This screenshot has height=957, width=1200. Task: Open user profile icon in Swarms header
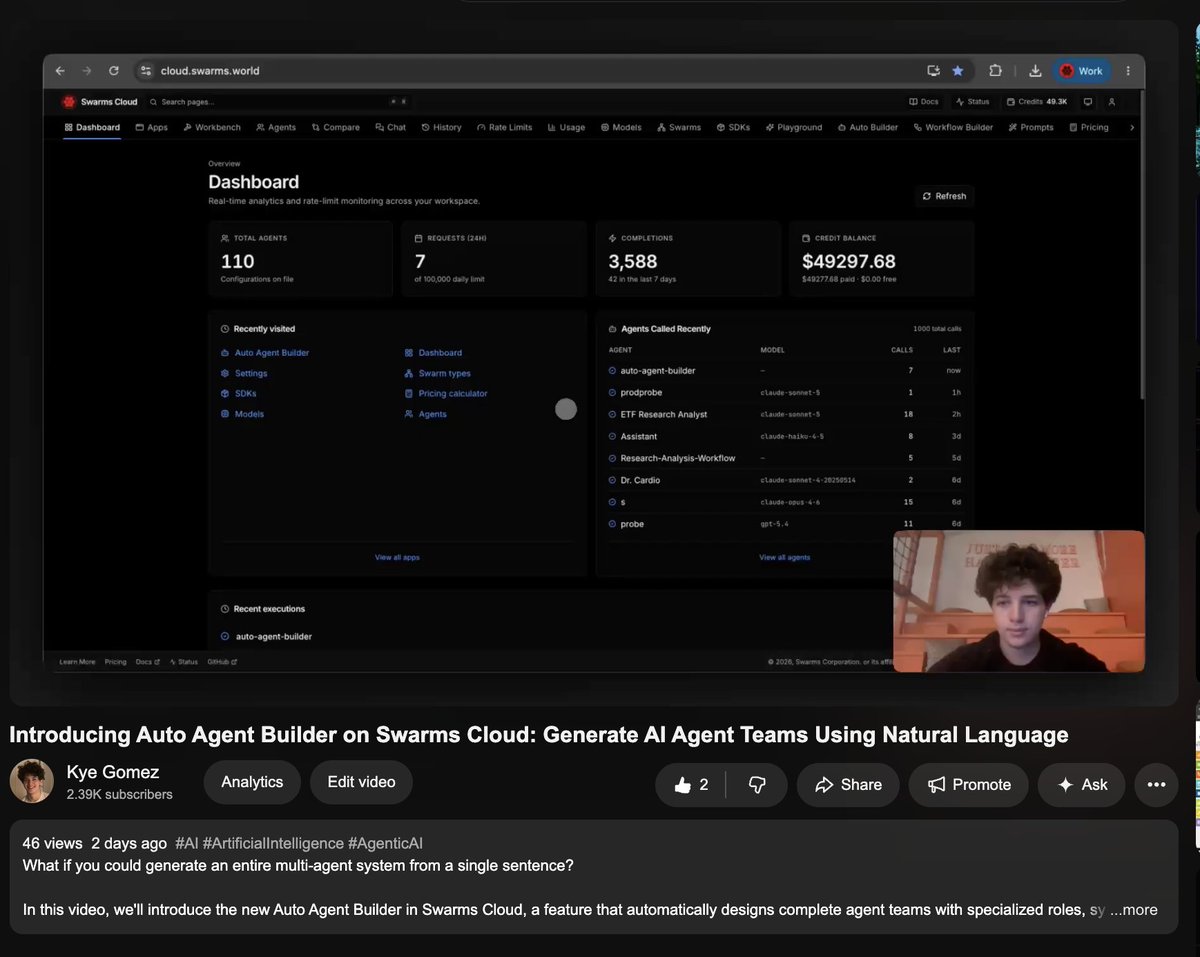pos(1111,101)
